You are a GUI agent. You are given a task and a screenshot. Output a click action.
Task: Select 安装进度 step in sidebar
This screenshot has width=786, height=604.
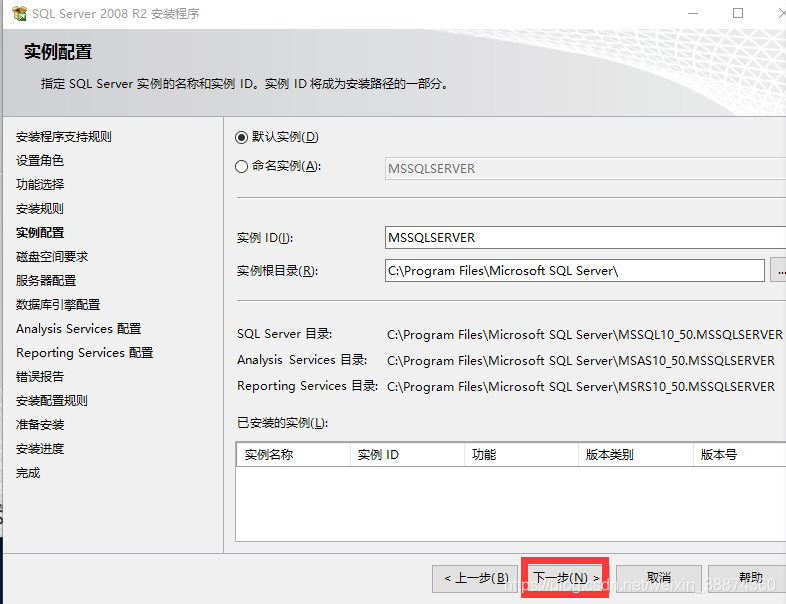pos(40,449)
